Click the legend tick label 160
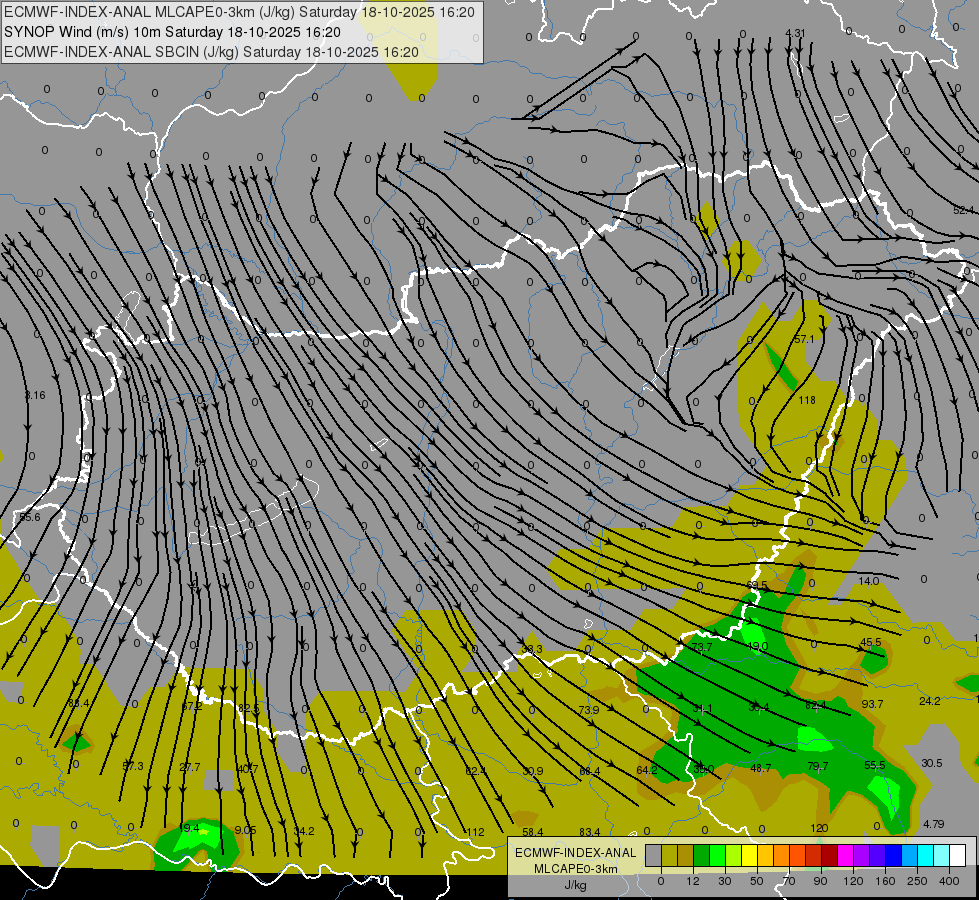 pos(885,881)
